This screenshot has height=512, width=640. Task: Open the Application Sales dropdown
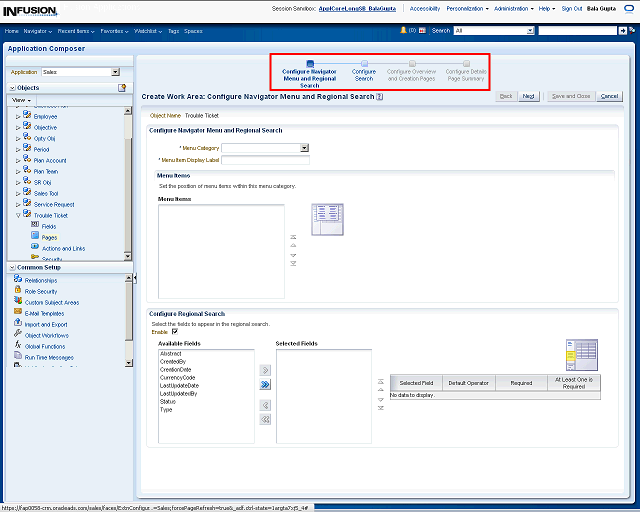pyautogui.click(x=115, y=72)
